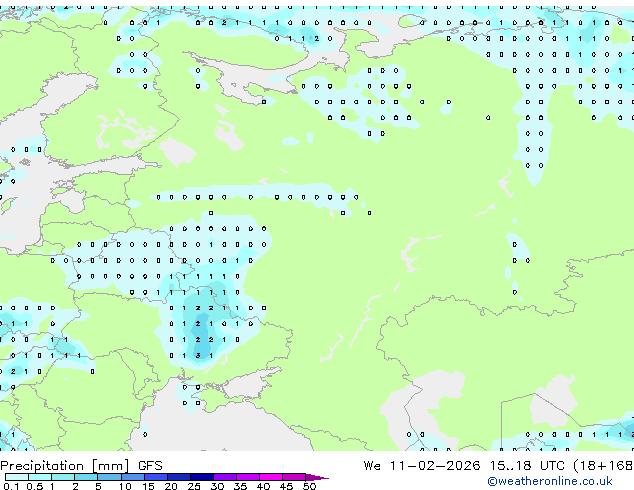Pick the legend swatch between 0.1 and 0.5
The image size is (634, 490).
(17, 477)
